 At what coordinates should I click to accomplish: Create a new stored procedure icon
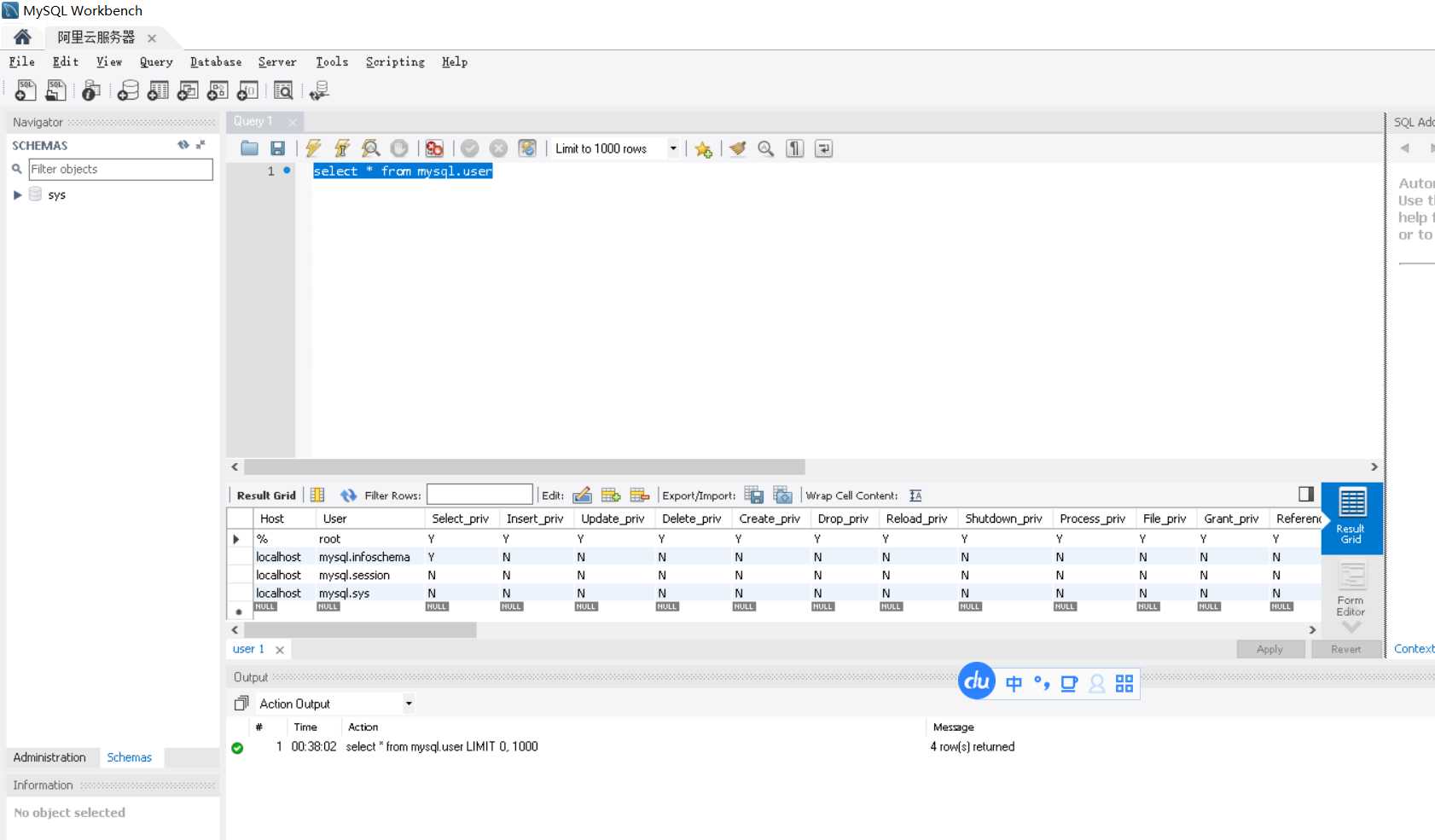pyautogui.click(x=218, y=90)
